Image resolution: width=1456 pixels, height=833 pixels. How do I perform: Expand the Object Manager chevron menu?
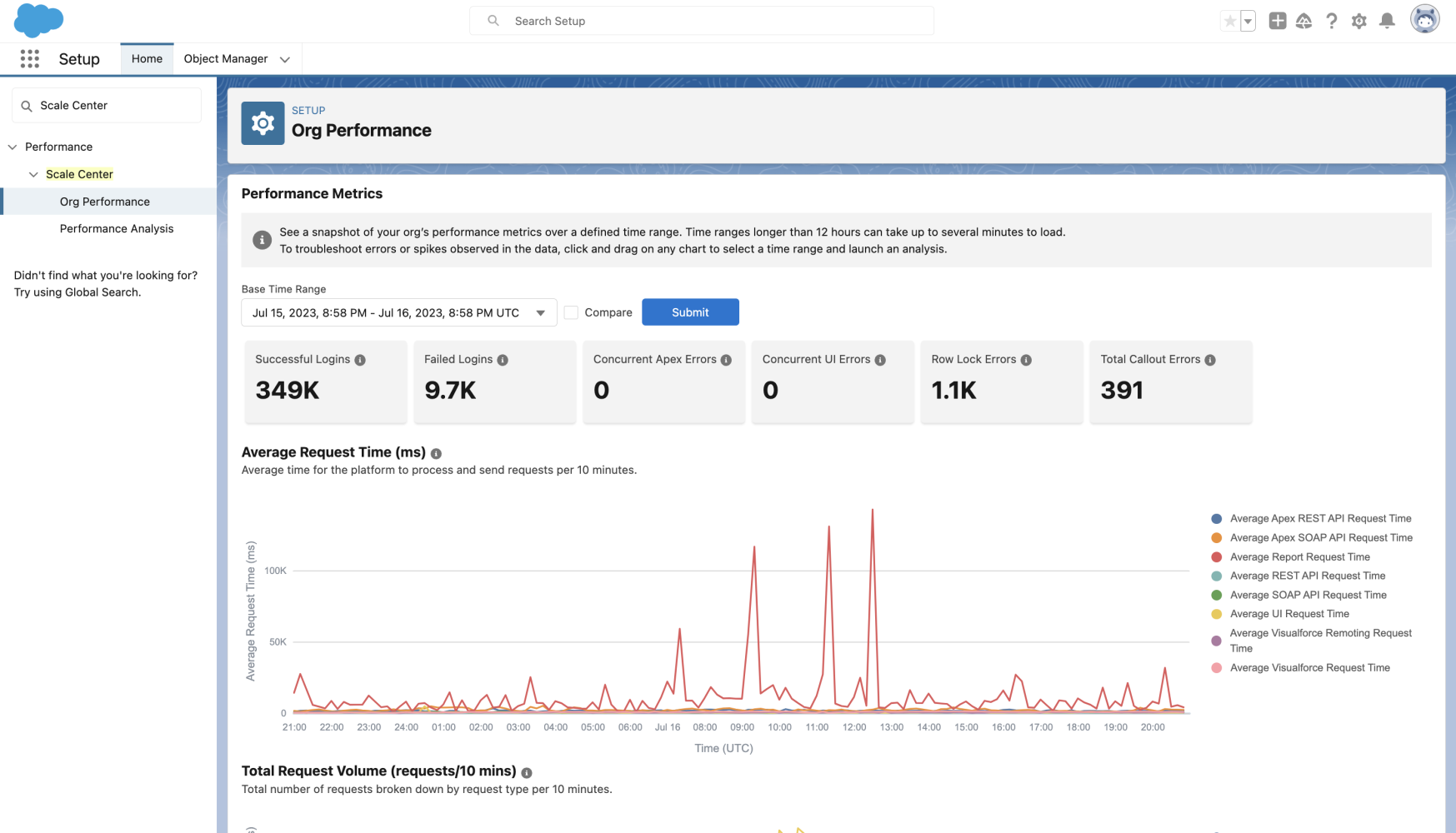285,59
